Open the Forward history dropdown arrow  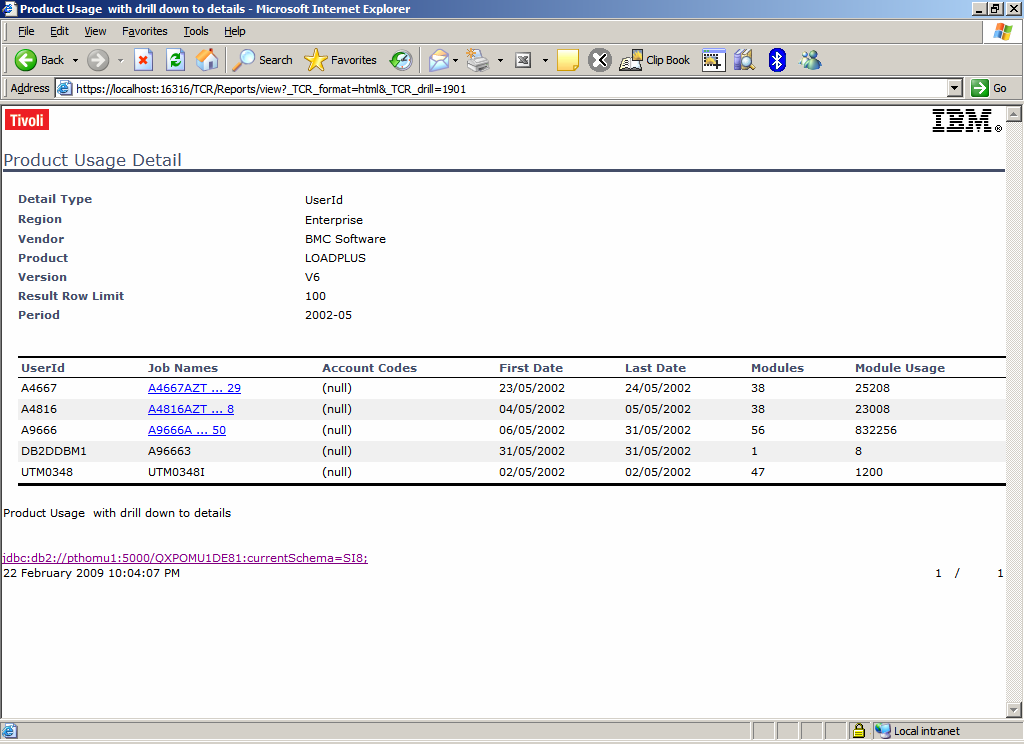120,60
